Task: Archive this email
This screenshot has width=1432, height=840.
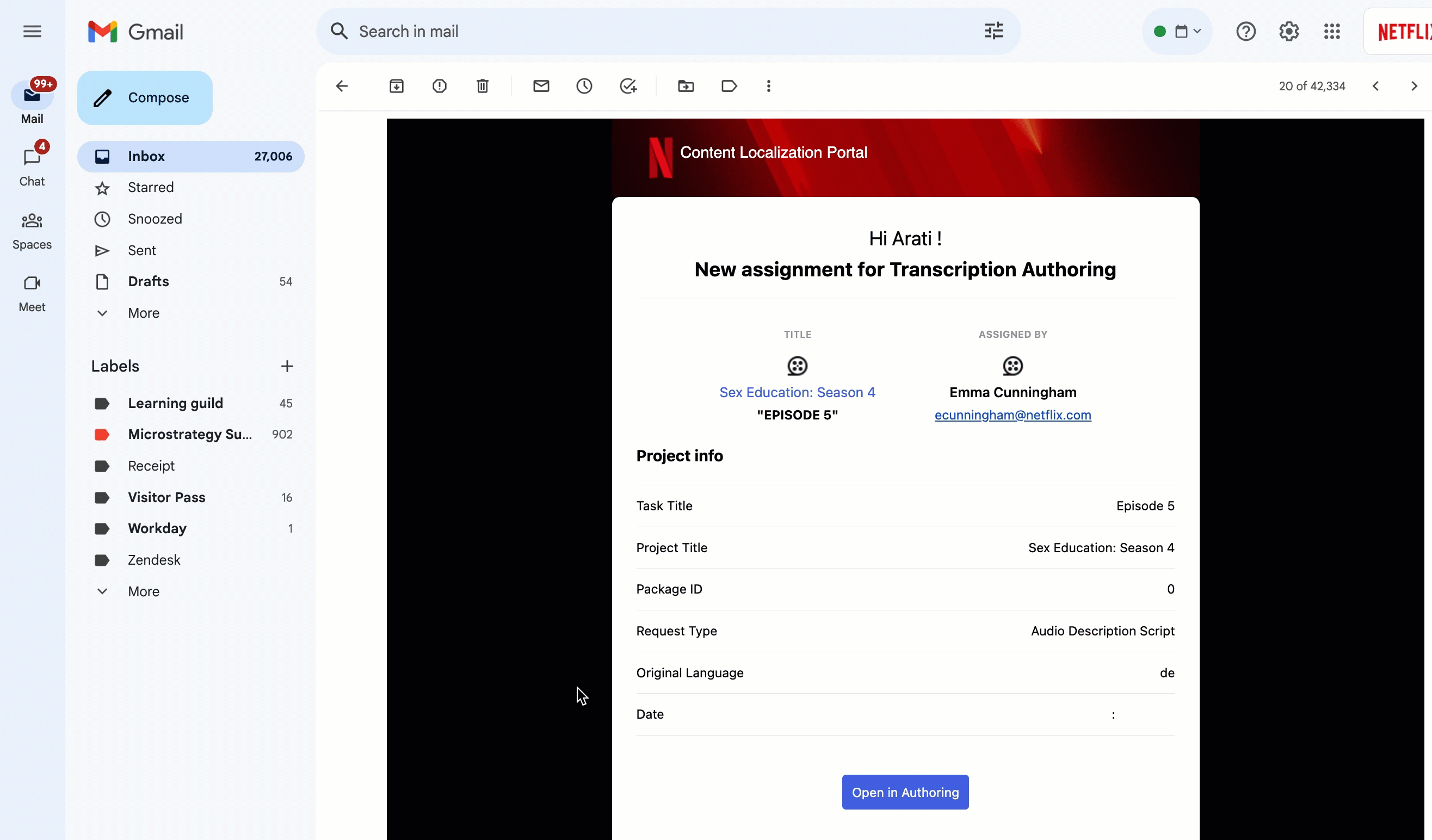Action: click(x=396, y=87)
